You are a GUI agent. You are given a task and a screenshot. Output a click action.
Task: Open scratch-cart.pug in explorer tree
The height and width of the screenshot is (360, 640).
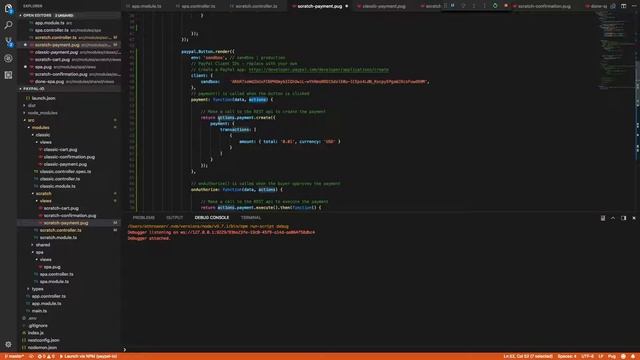click(x=61, y=208)
